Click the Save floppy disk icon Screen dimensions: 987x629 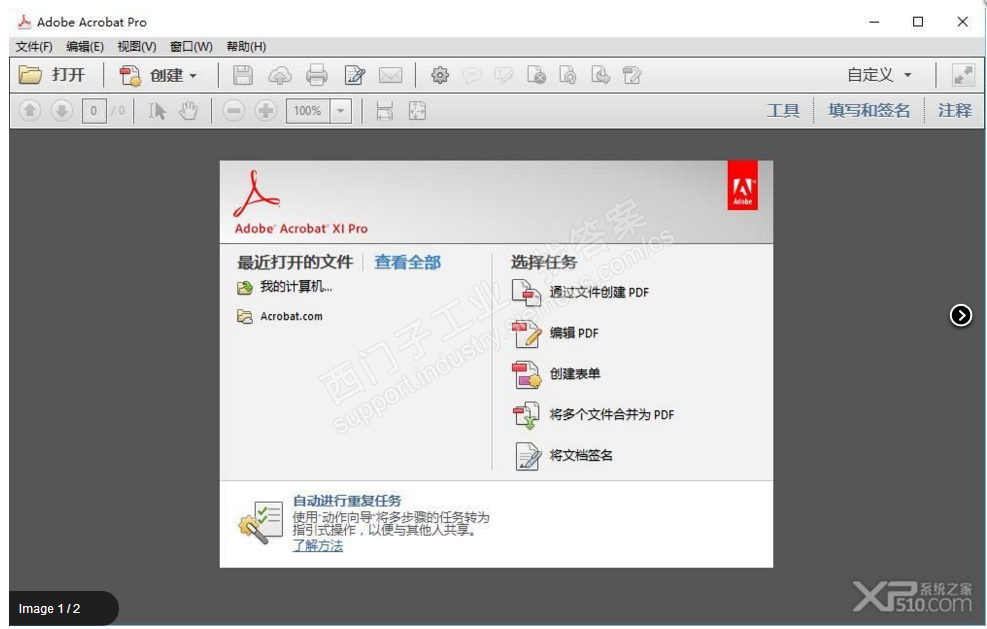pos(242,76)
